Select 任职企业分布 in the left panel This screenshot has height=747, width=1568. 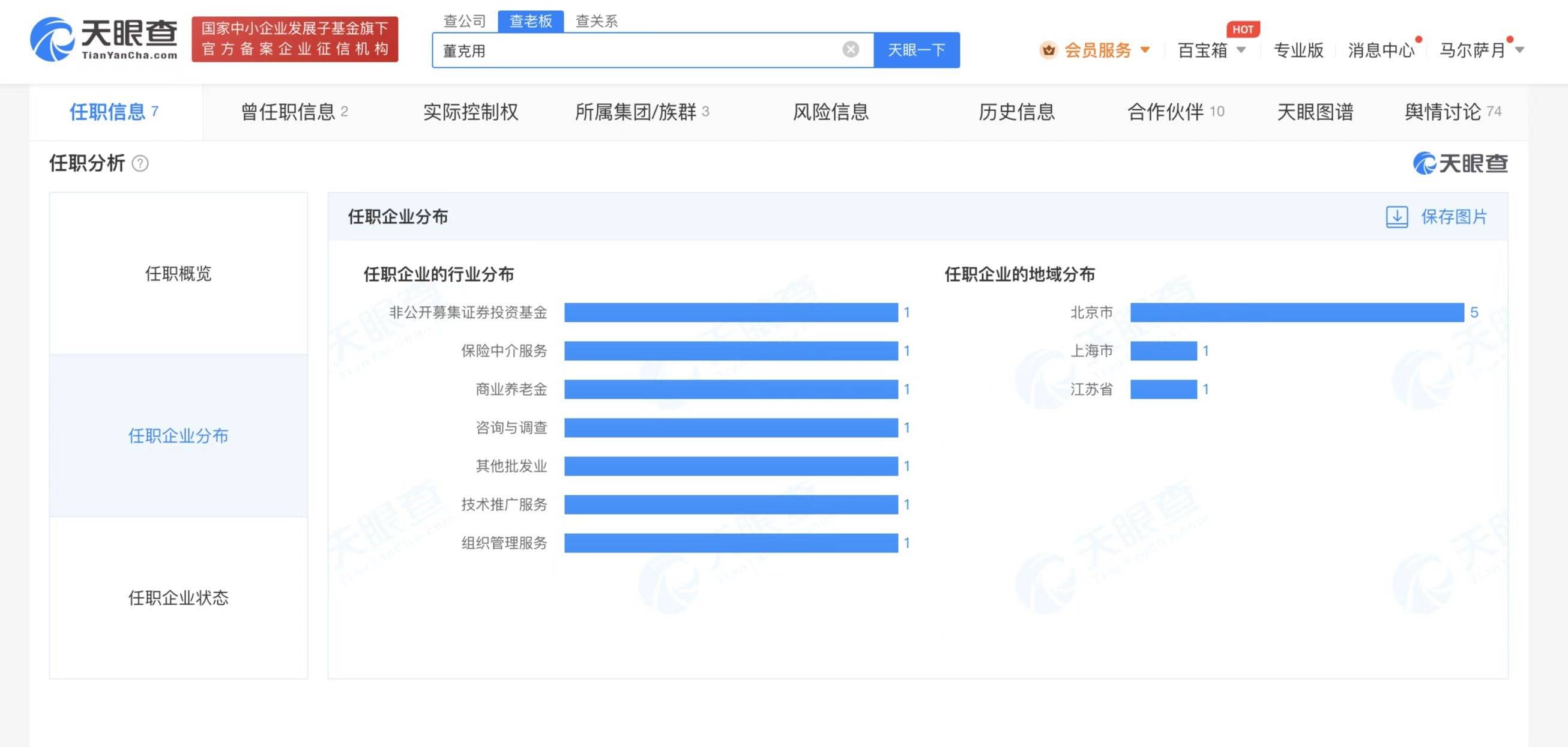[178, 435]
